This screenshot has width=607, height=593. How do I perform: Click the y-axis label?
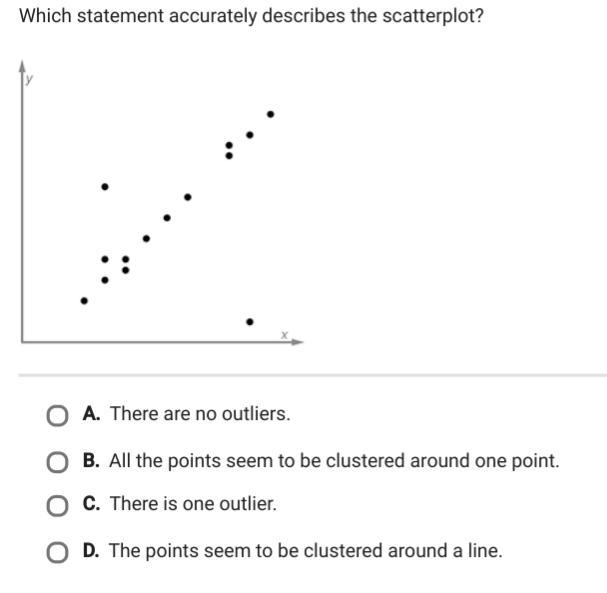point(30,79)
